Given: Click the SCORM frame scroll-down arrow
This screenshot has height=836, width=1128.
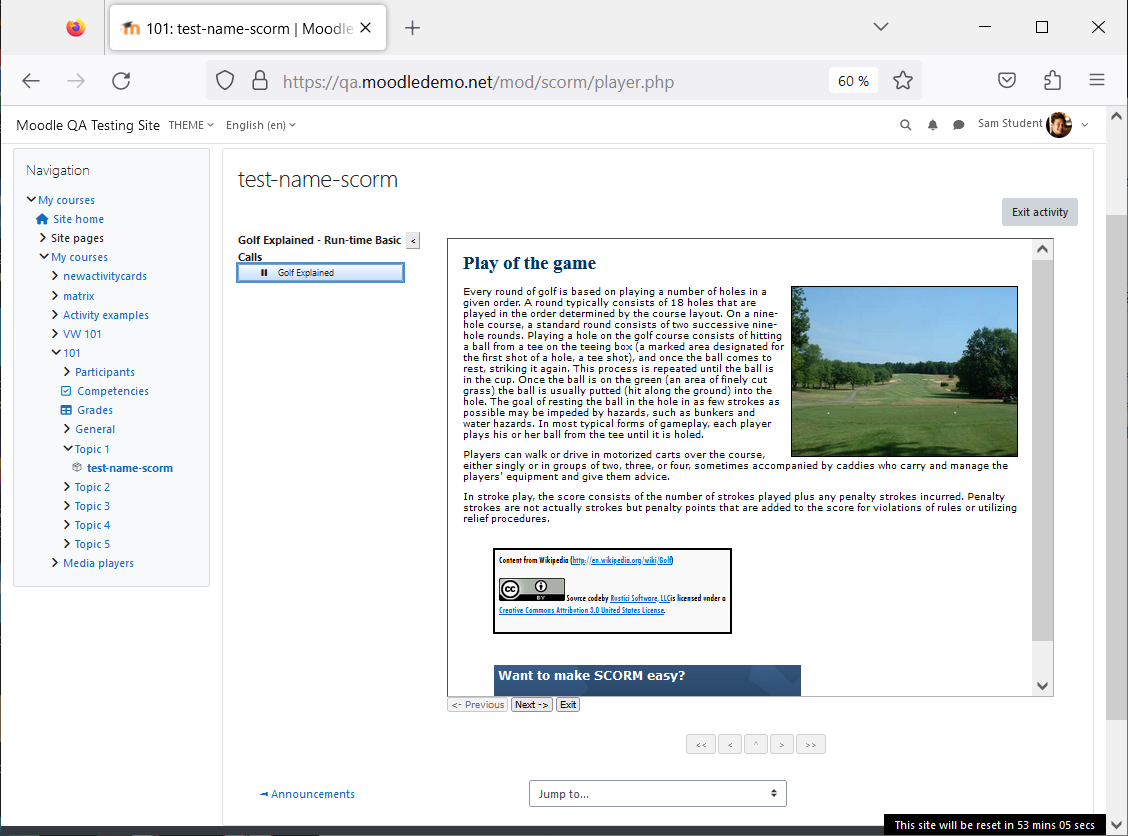Looking at the screenshot, I should tap(1042, 686).
